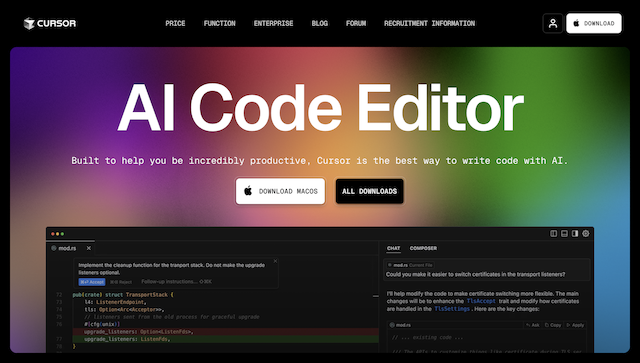Click the Apple icon in the header Download button
The width and height of the screenshot is (640, 363).
576,23
